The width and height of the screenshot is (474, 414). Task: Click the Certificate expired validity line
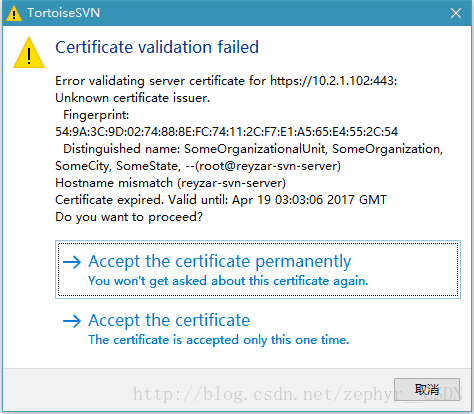[x=221, y=200]
